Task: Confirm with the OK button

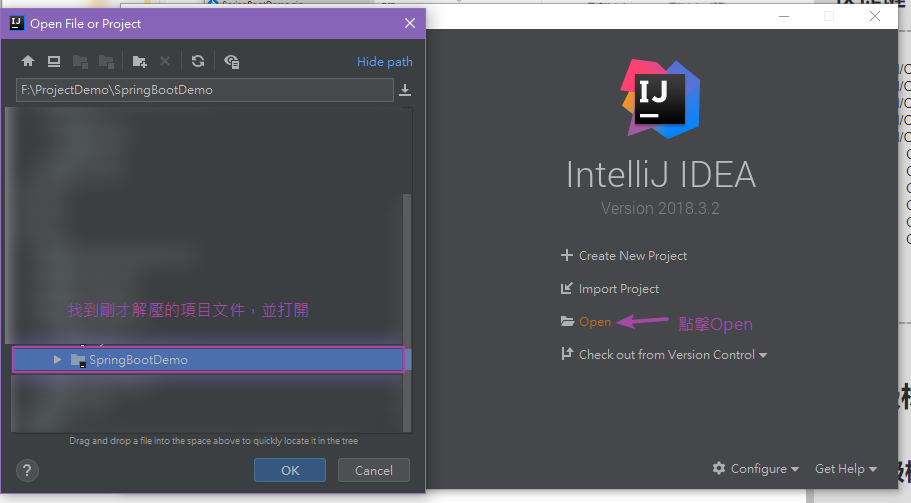Action: [290, 470]
